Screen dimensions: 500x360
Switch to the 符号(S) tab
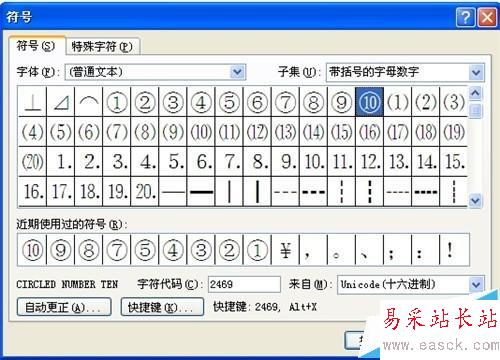(x=36, y=46)
